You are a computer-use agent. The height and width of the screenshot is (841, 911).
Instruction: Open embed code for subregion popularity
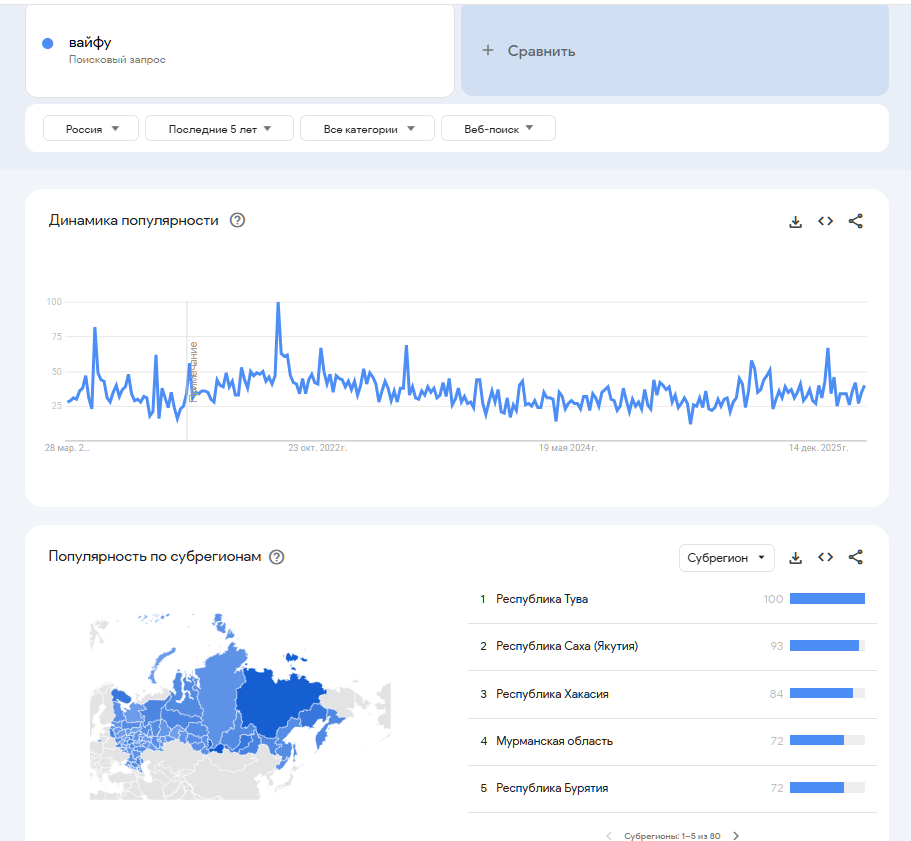point(825,557)
